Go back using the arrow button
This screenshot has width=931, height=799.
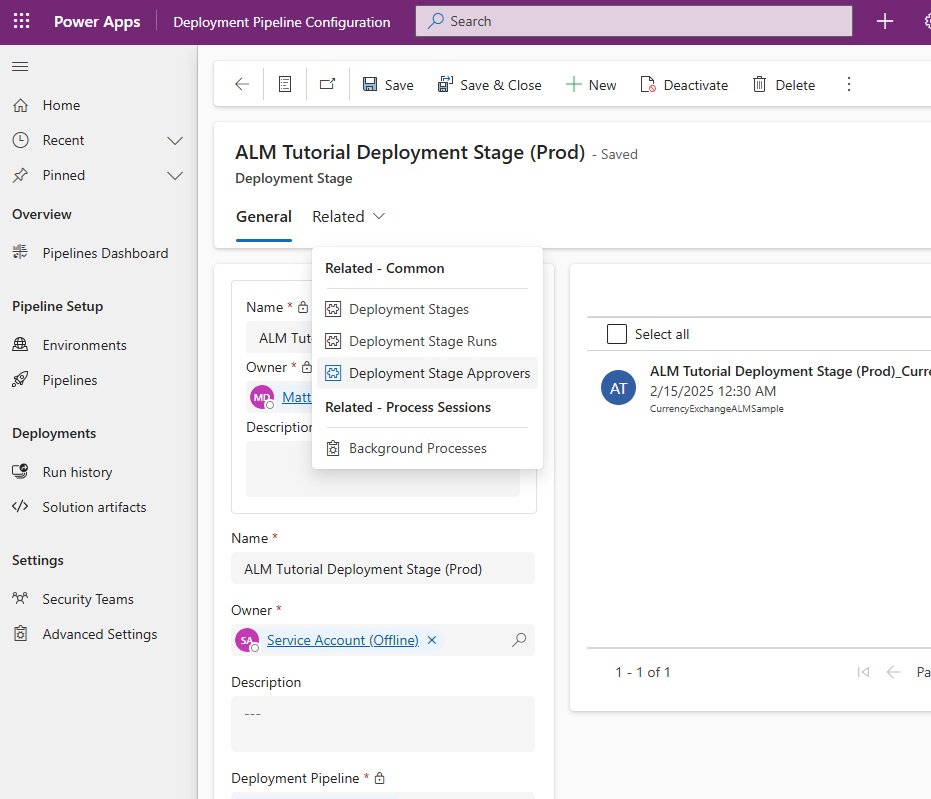click(x=242, y=84)
